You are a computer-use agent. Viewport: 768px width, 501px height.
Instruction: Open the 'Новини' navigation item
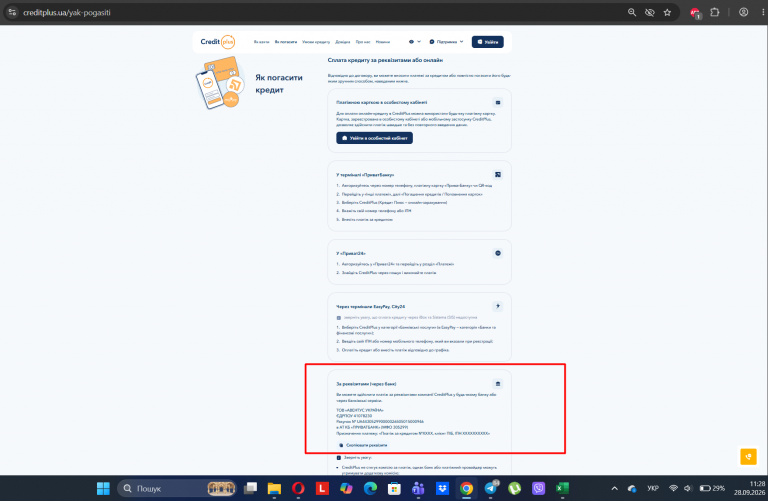[383, 42]
